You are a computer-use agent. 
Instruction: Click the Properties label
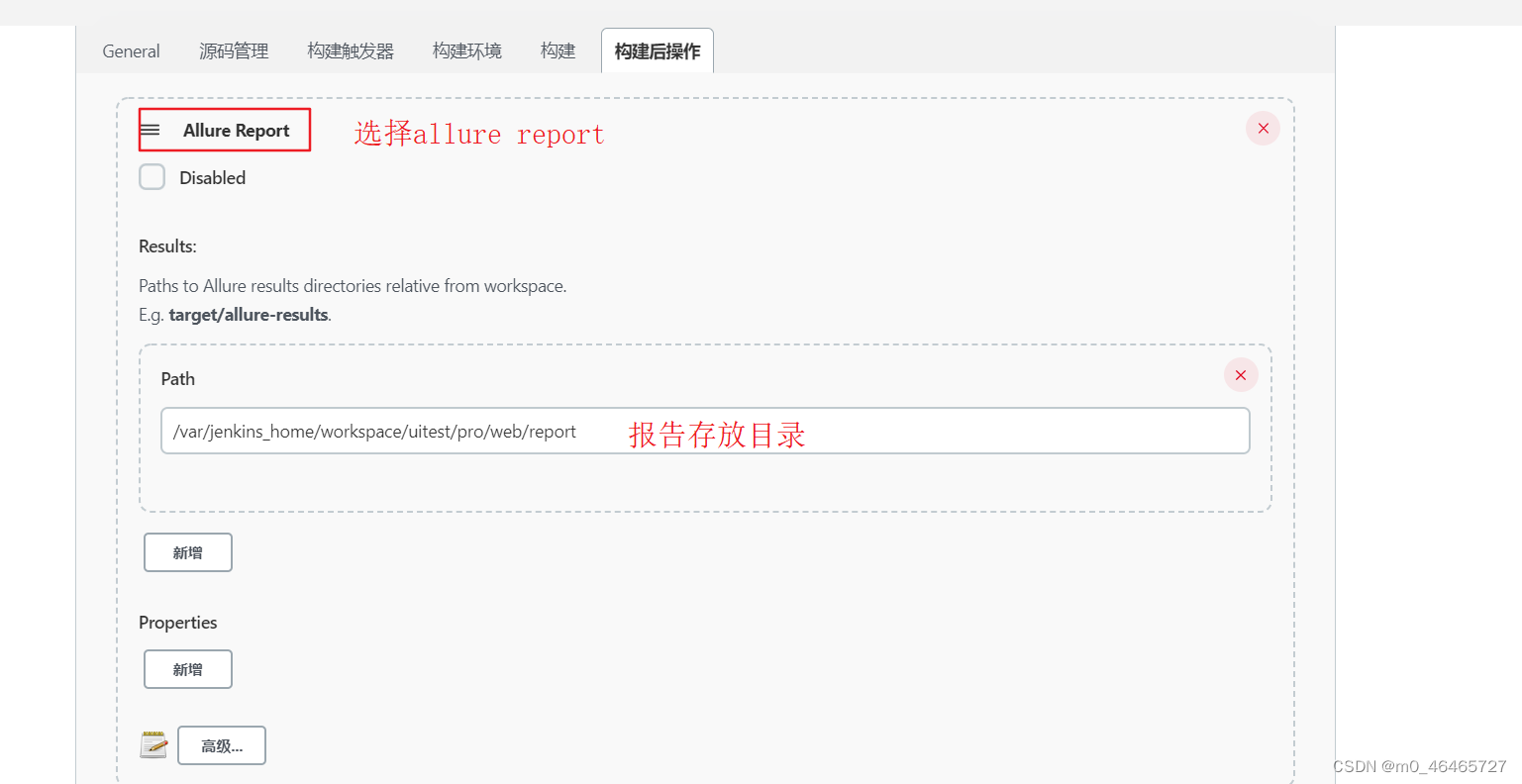[177, 623]
